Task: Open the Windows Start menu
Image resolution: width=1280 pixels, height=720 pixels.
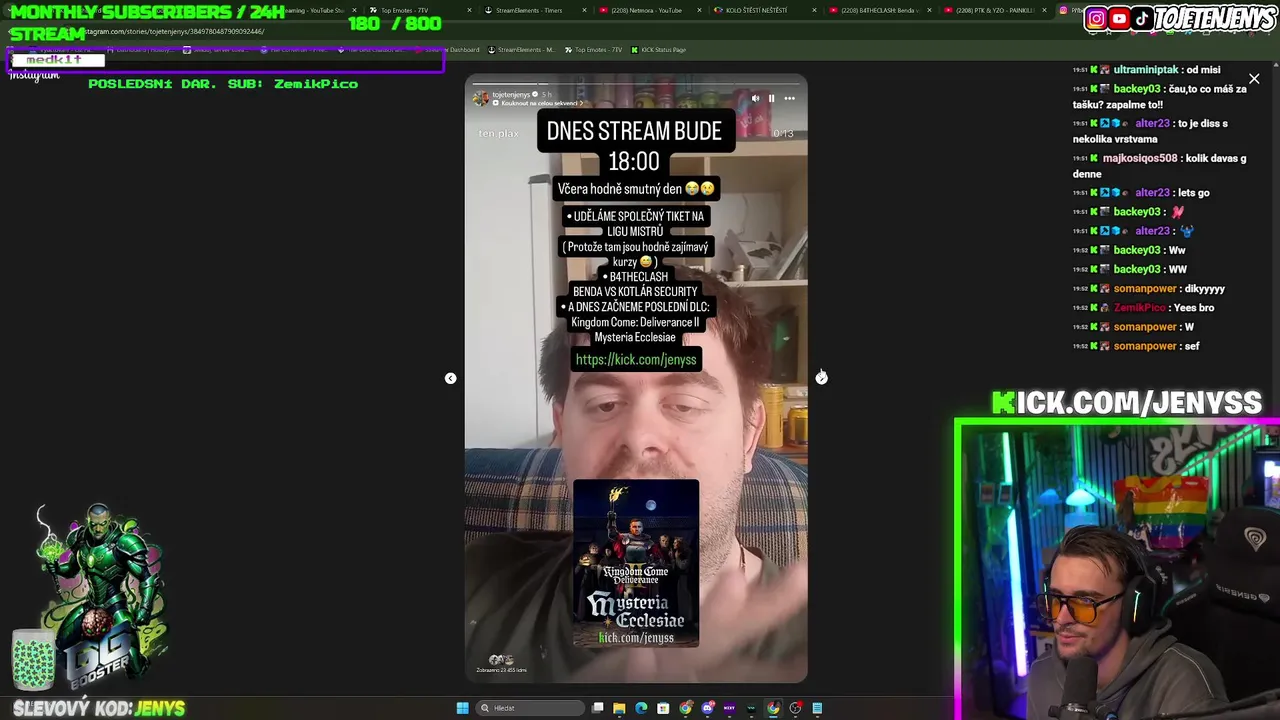Action: click(462, 708)
